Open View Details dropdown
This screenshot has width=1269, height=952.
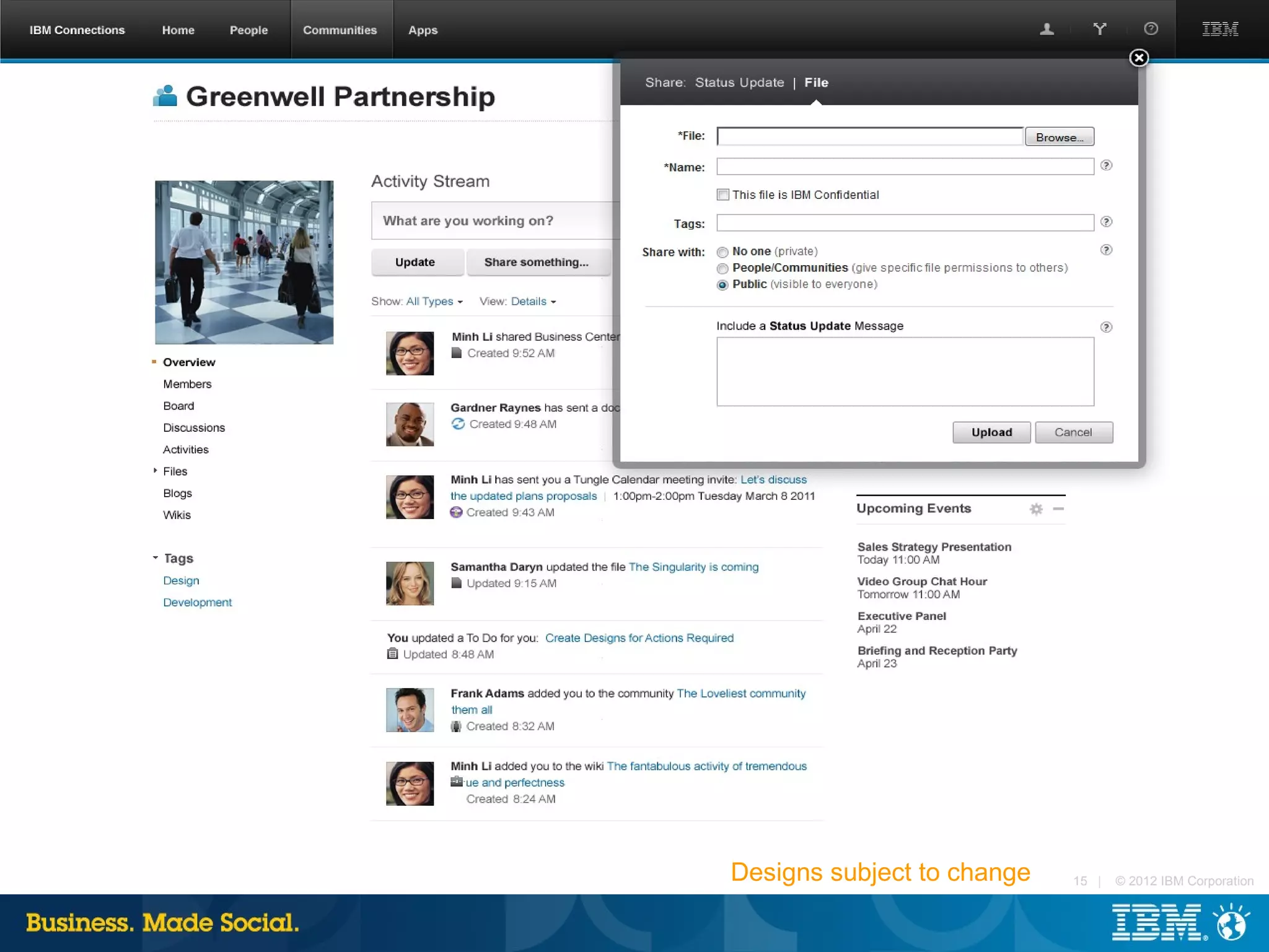533,302
